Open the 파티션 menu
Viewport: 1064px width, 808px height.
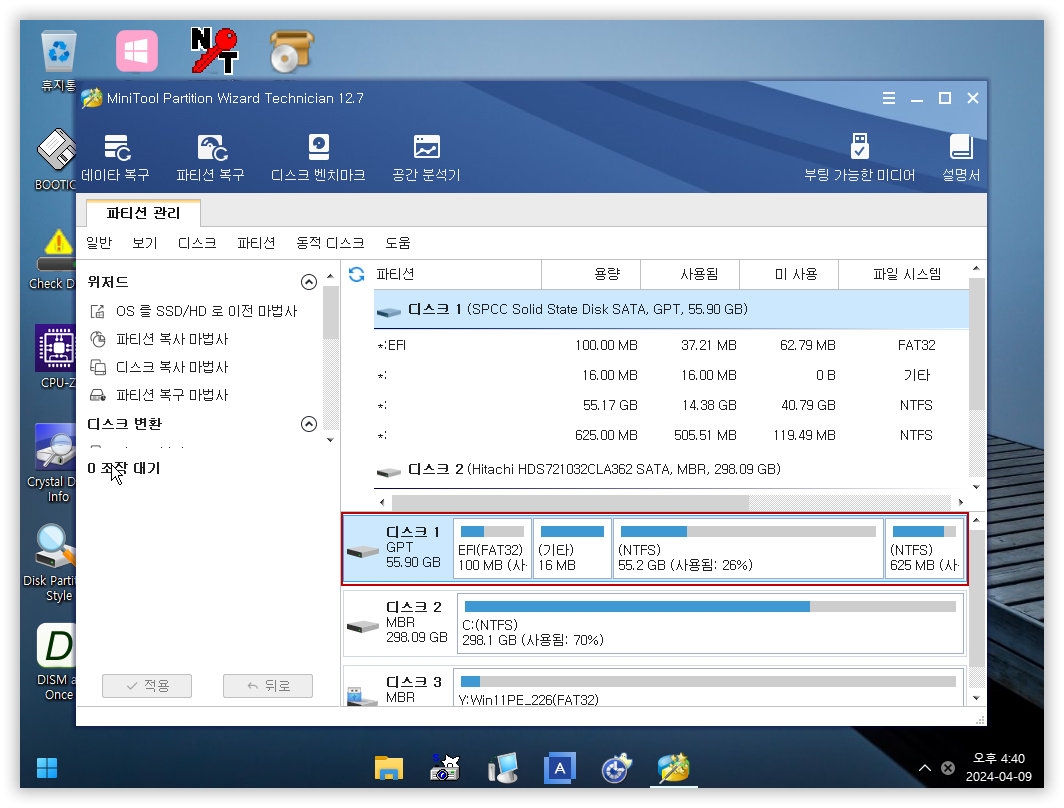pos(256,243)
